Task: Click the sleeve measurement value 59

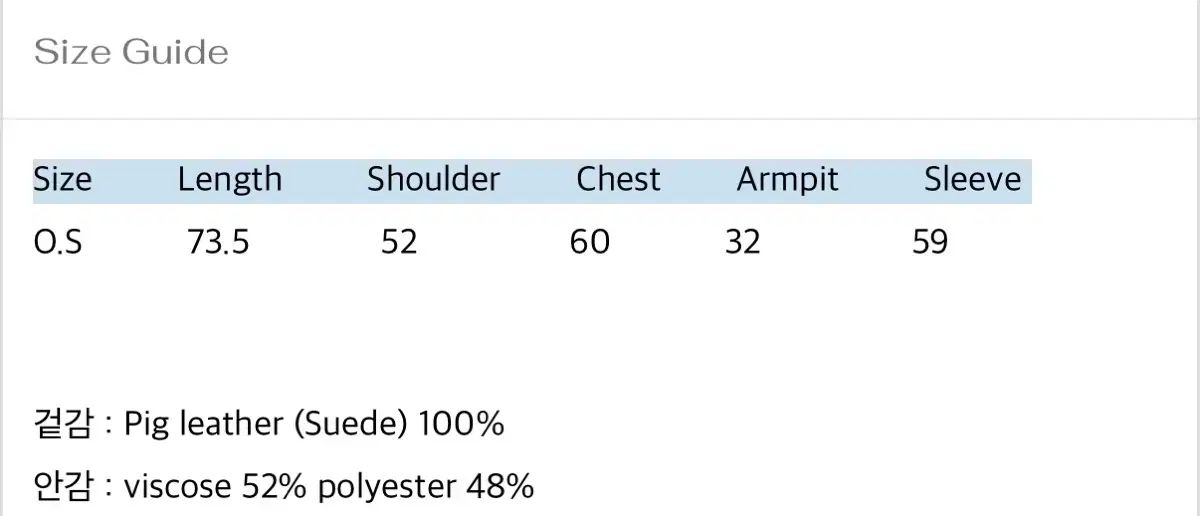Action: 929,242
